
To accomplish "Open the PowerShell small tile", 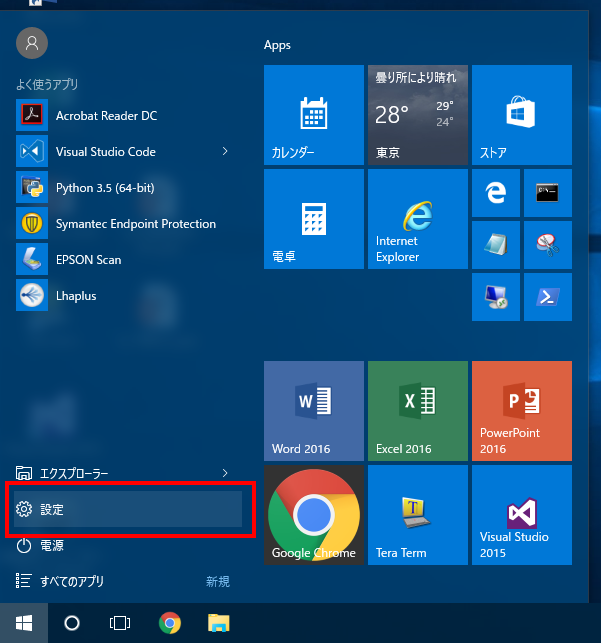I will click(548, 297).
